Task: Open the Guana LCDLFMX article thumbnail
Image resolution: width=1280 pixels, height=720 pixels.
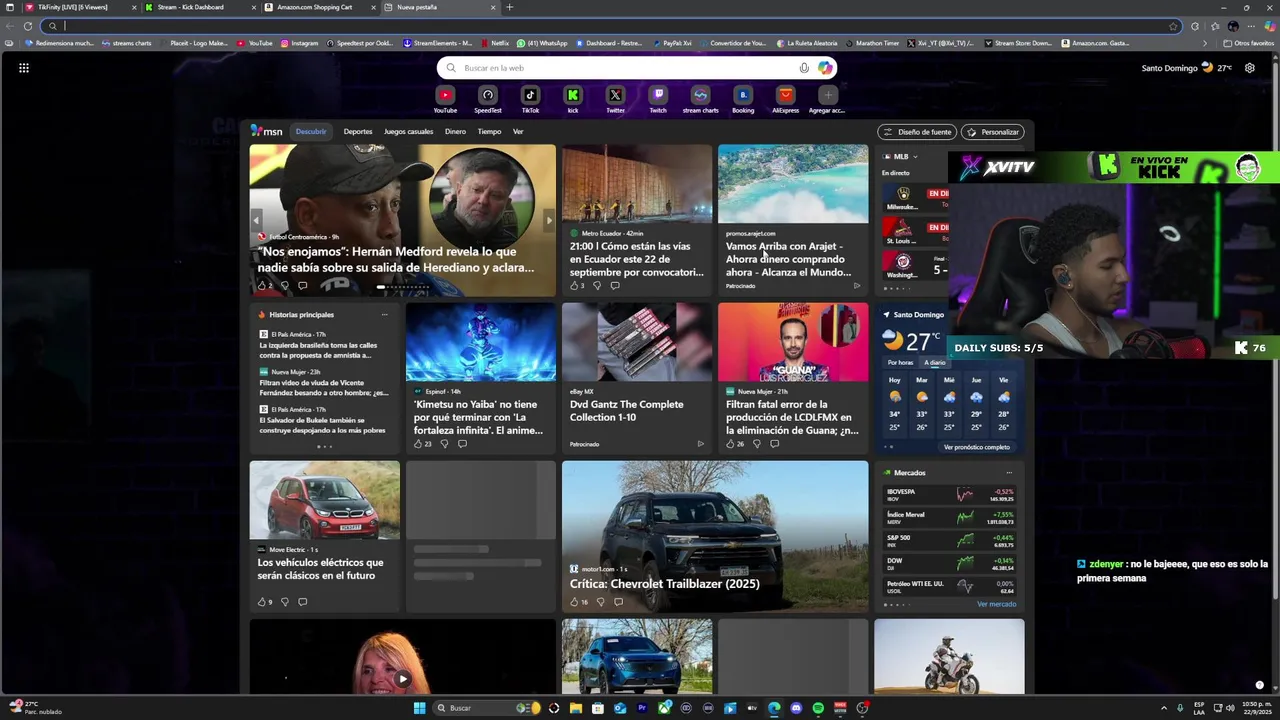Action: pyautogui.click(x=793, y=342)
